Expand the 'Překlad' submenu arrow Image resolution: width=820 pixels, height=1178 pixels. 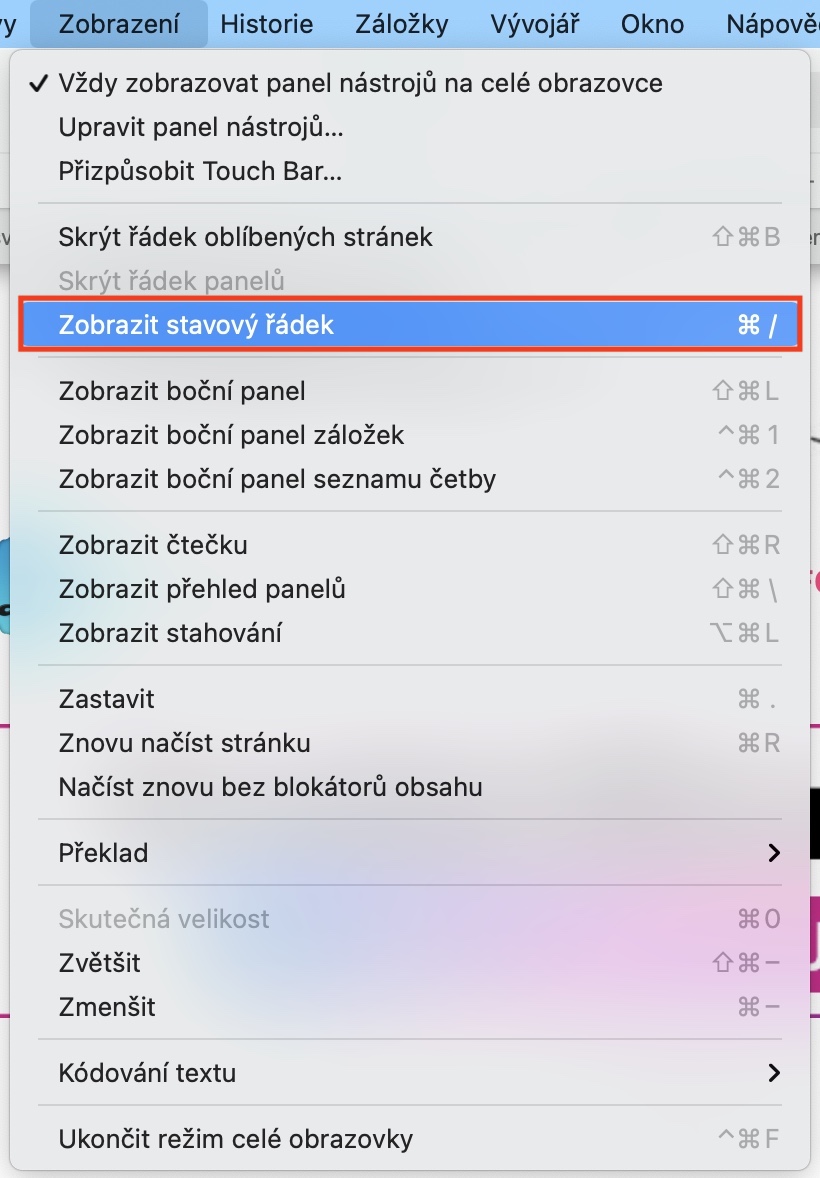point(773,853)
